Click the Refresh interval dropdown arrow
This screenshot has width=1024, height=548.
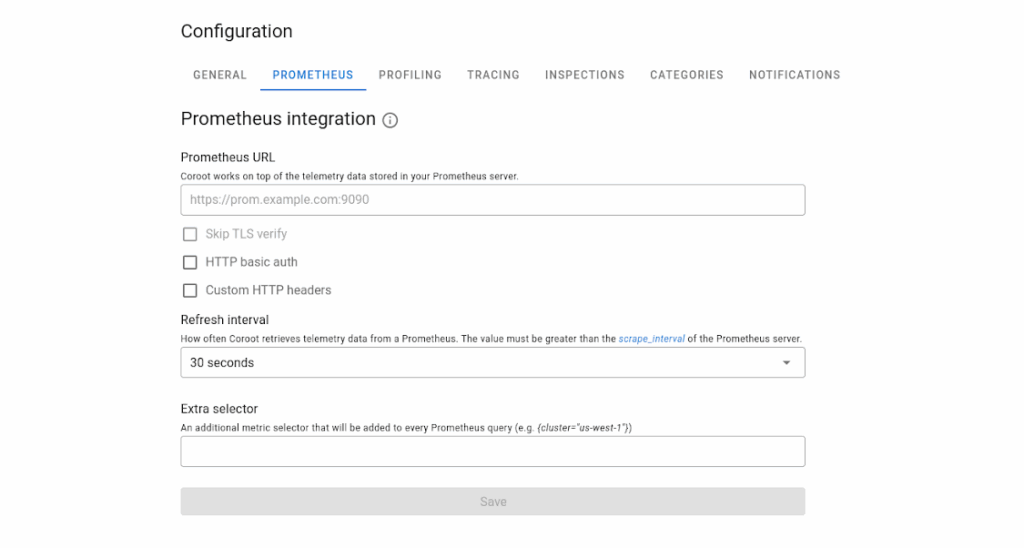[x=786, y=363]
